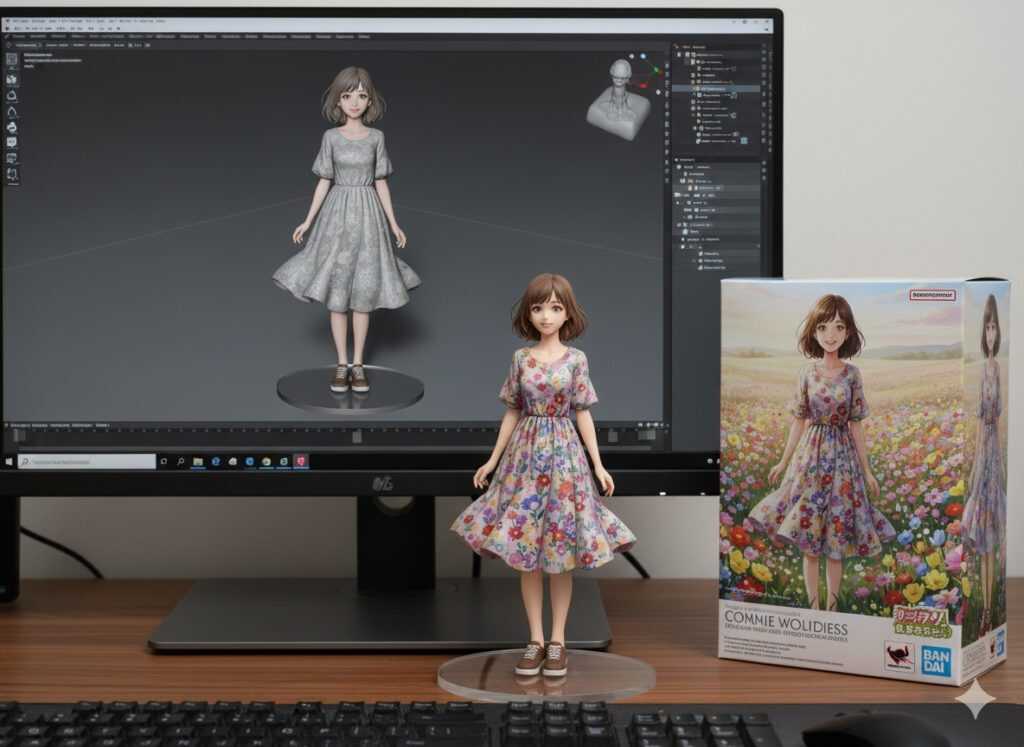Collapse the top collection in the outliner tree
The width and height of the screenshot is (1024, 747).
682,56
